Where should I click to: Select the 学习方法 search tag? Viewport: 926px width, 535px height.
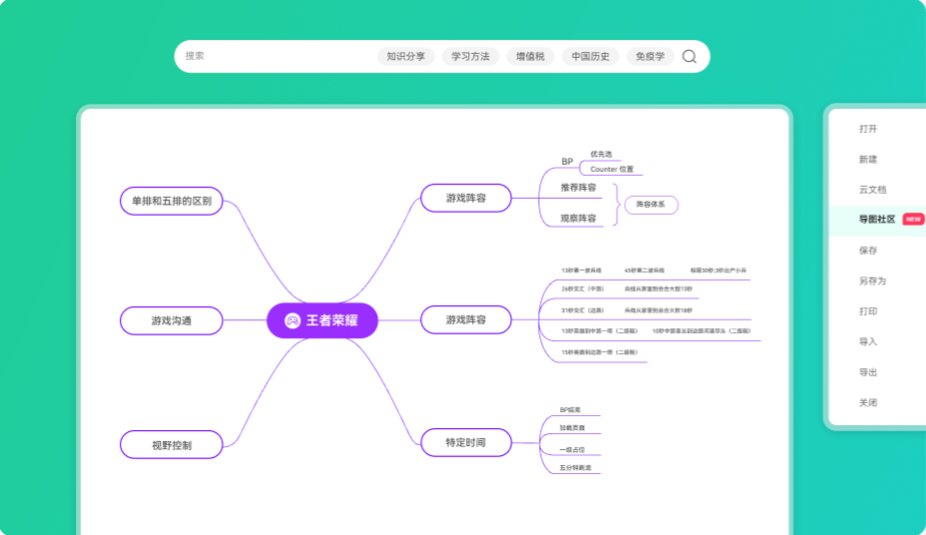(x=470, y=57)
